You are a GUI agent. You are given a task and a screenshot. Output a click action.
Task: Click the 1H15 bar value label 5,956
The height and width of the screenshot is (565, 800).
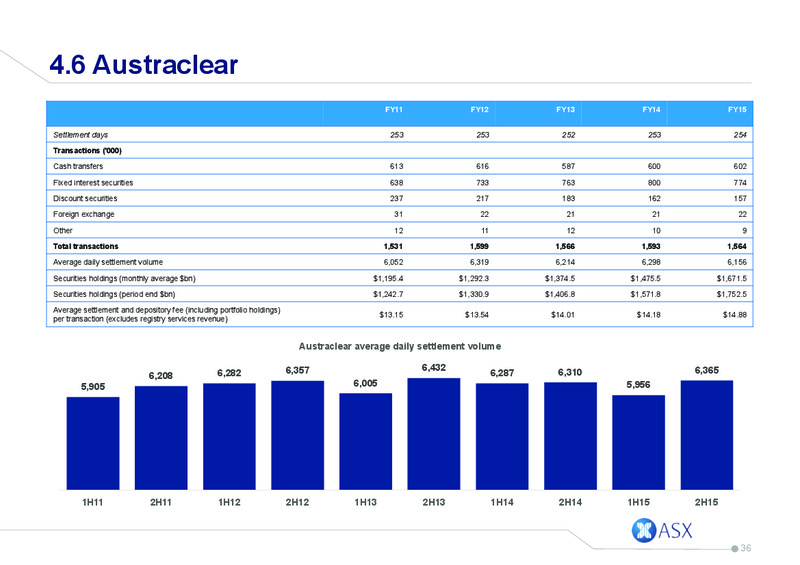tap(638, 385)
